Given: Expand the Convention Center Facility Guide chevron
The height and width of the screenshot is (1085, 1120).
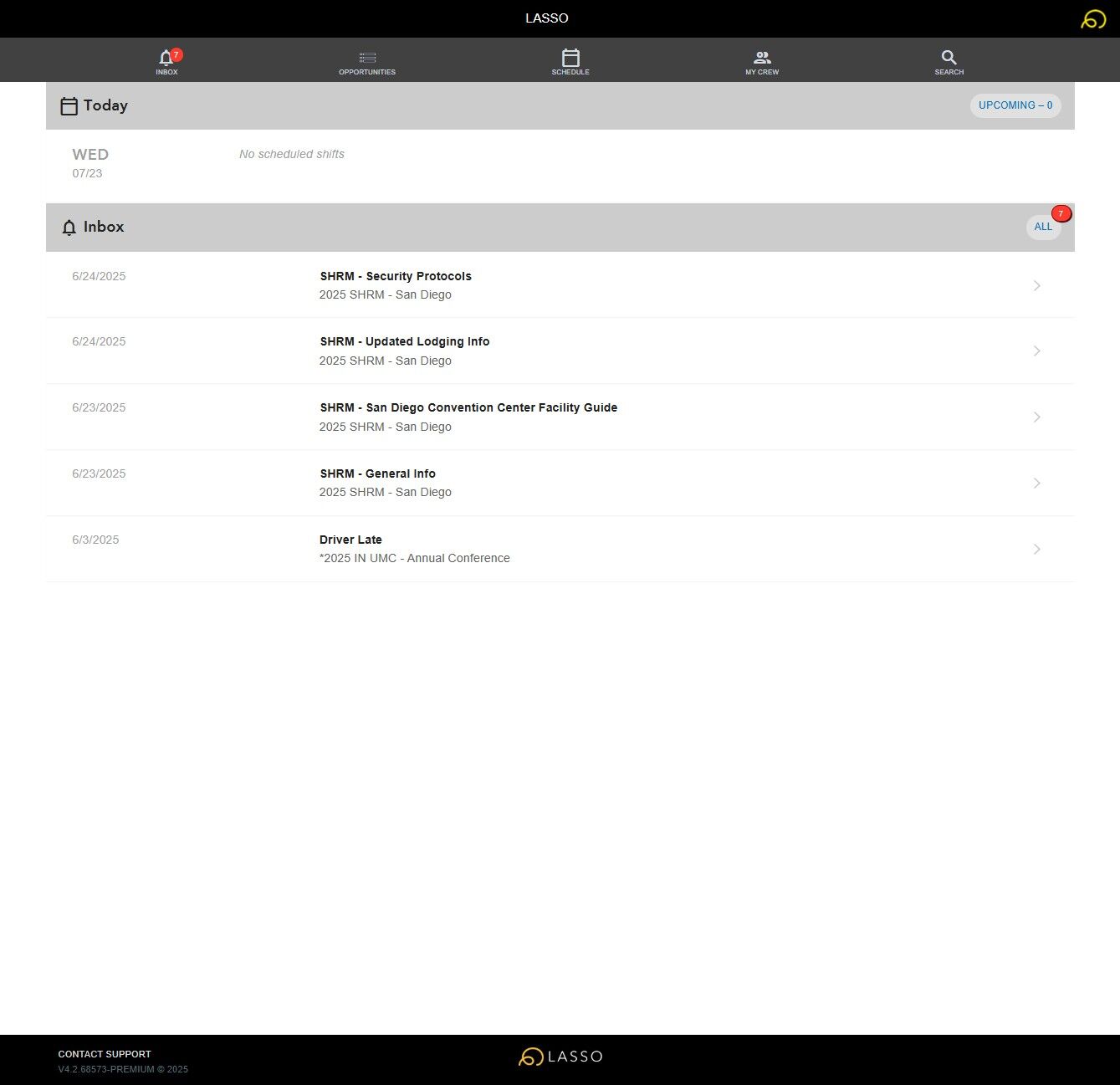Looking at the screenshot, I should pos(1036,417).
